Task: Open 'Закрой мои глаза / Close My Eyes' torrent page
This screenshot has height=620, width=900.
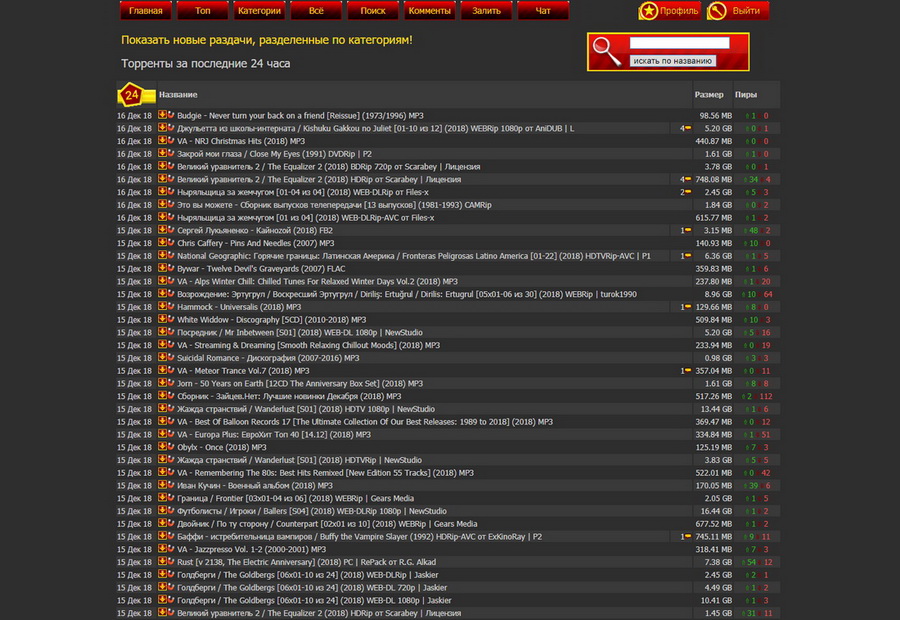Action: coord(274,154)
